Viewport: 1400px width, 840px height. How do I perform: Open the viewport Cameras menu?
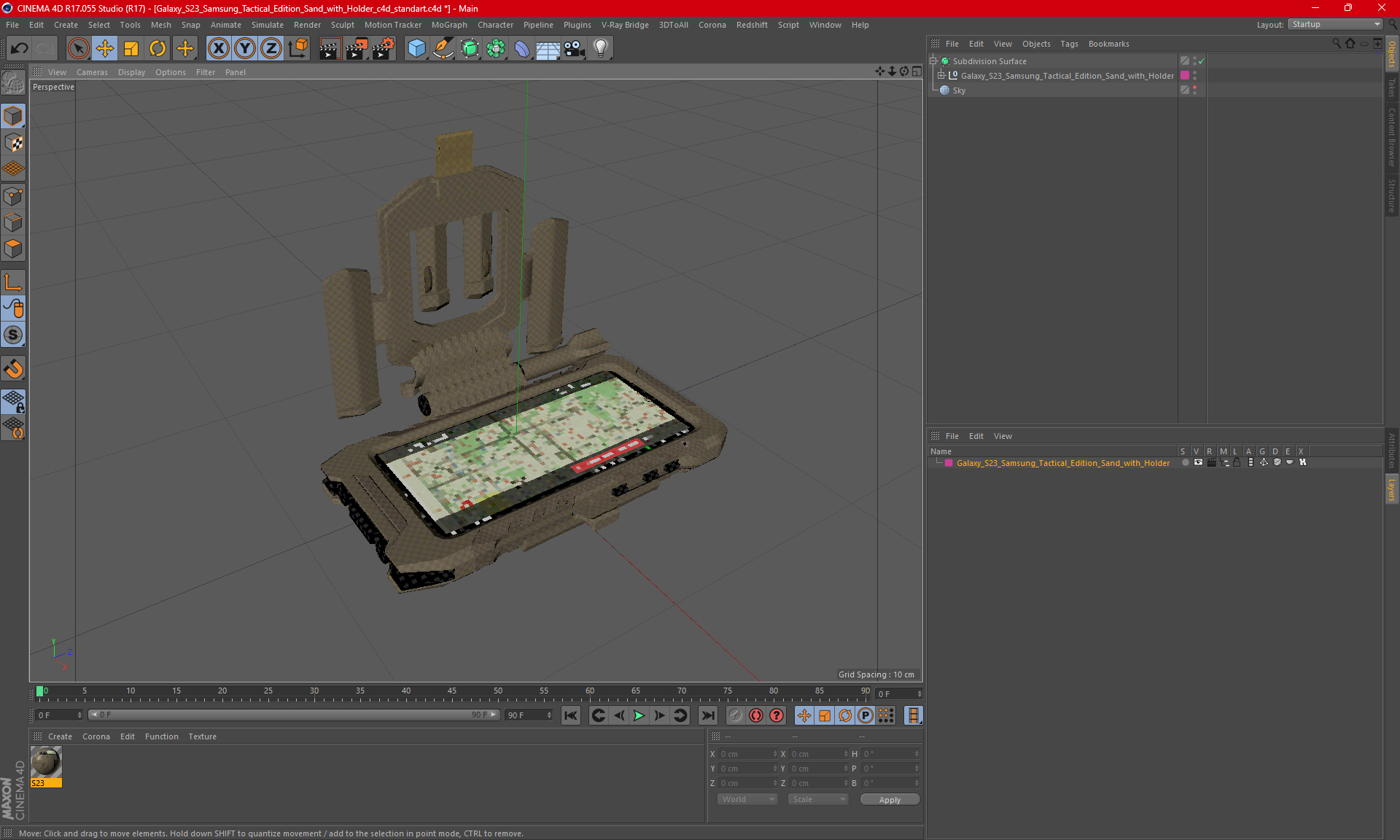point(92,72)
